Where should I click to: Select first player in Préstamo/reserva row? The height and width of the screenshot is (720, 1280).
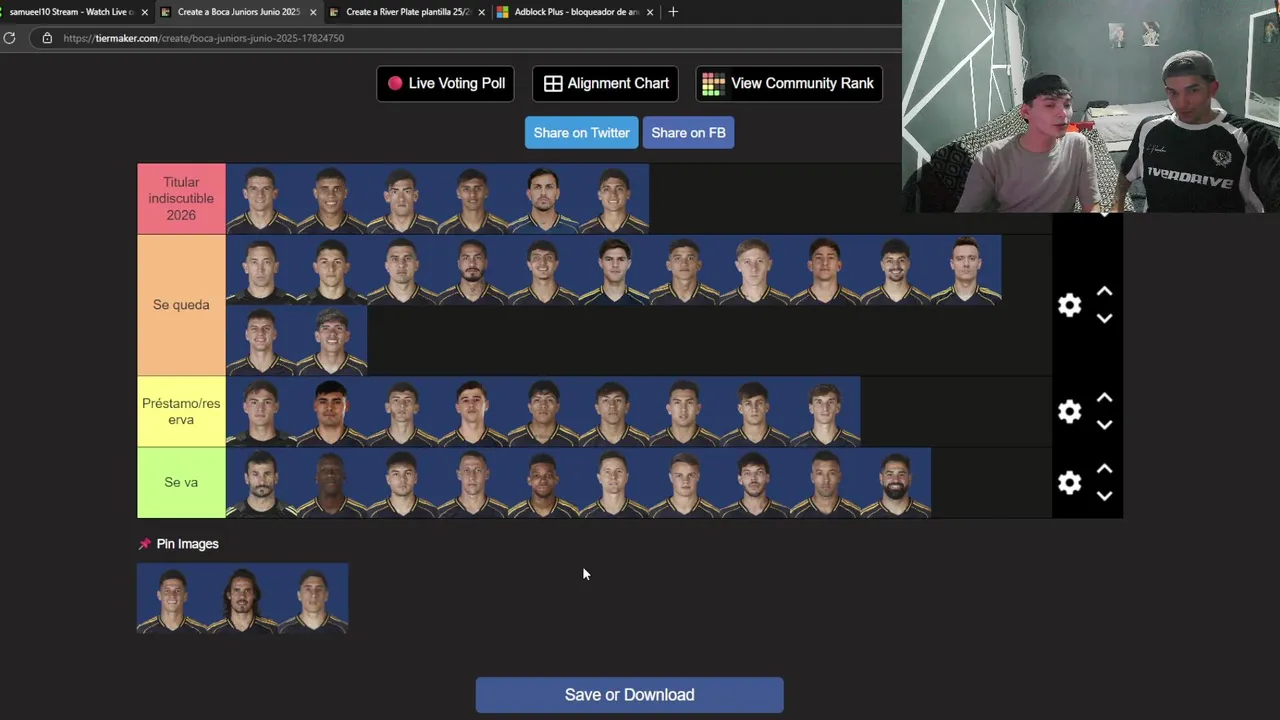(261, 411)
